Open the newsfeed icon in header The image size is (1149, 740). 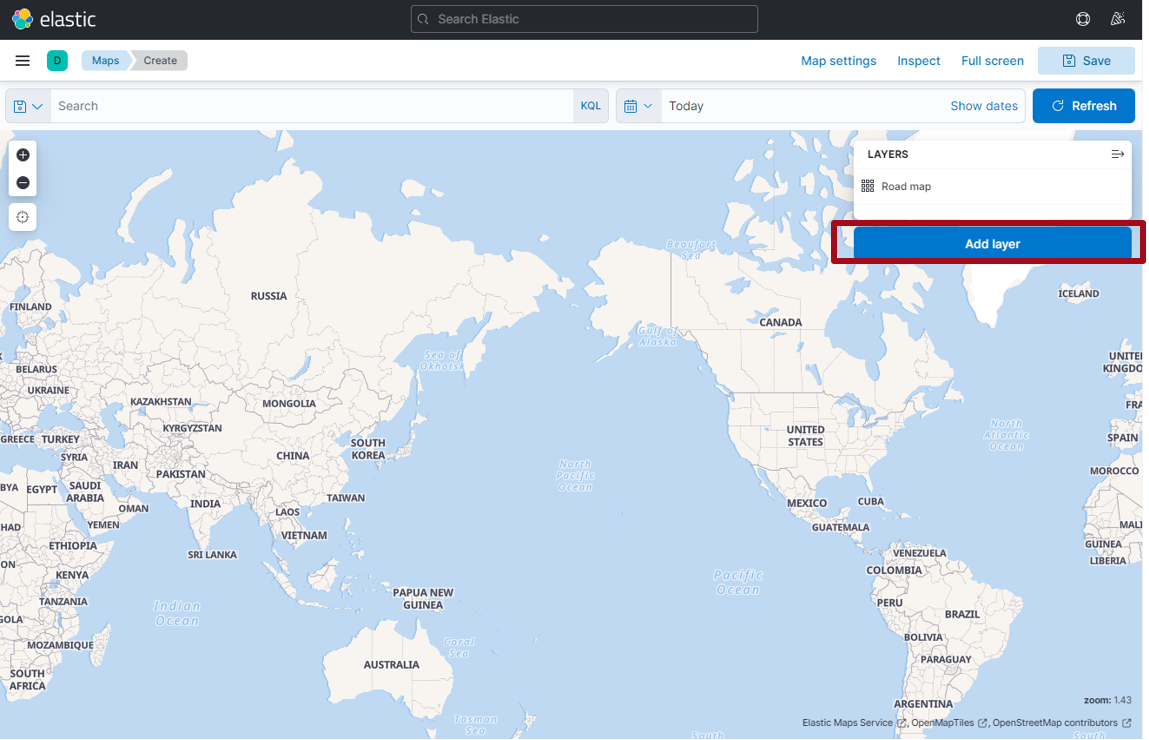tap(1117, 19)
